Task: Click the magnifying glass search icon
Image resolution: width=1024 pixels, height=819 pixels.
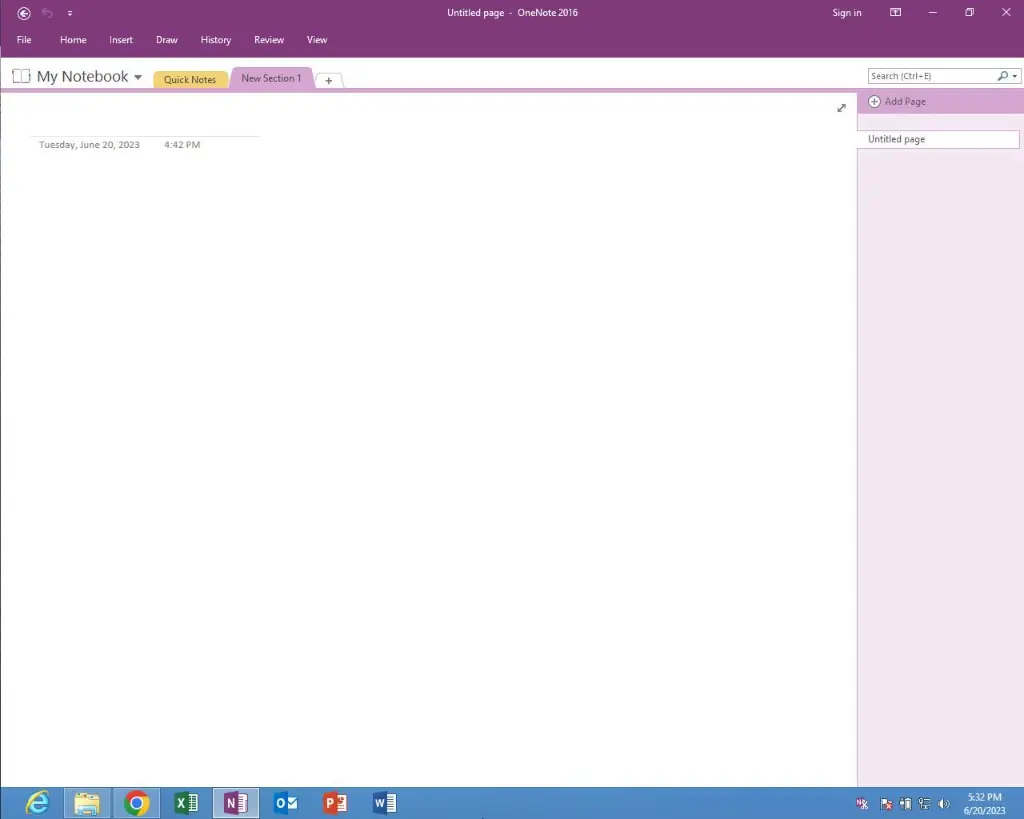Action: 1003,76
